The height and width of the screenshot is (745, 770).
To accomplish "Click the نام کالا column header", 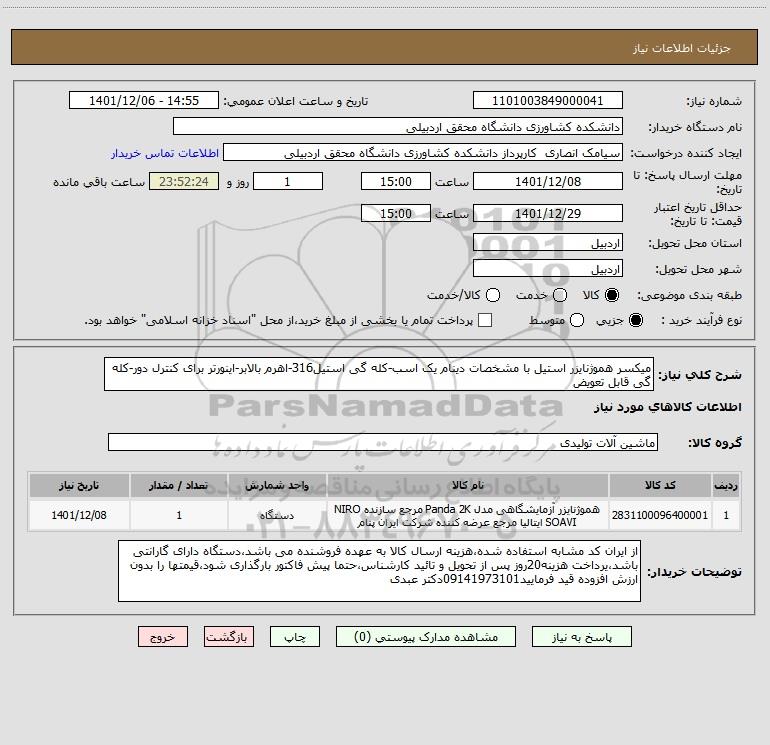I will pos(468,485).
